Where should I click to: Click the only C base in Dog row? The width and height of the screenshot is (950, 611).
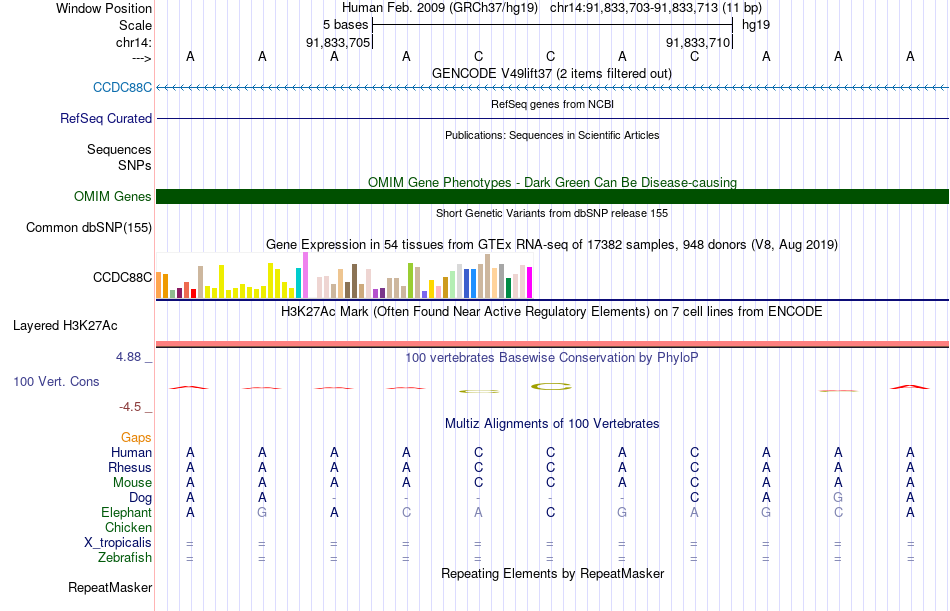pyautogui.click(x=694, y=498)
